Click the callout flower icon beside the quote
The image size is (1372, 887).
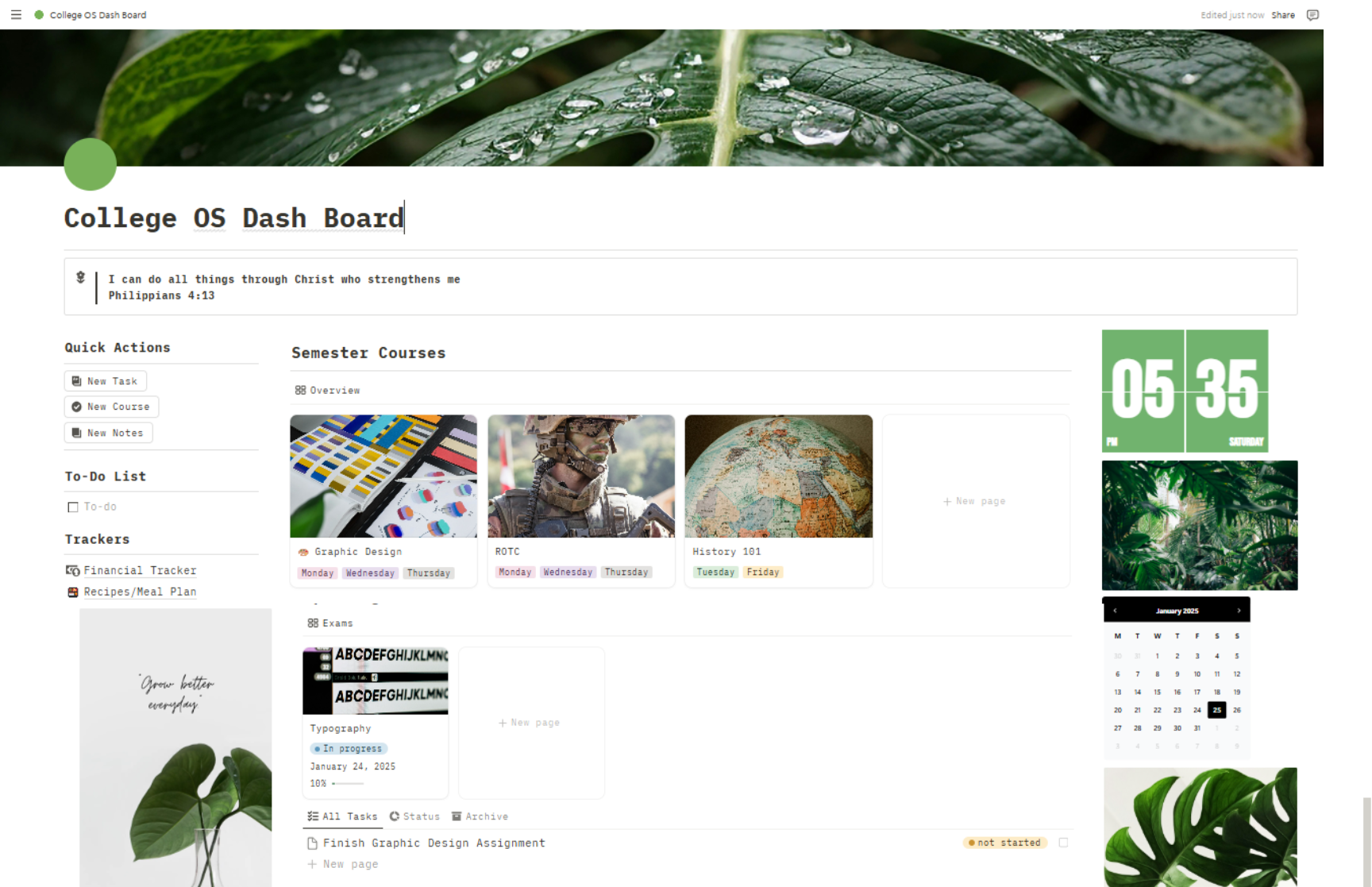click(x=80, y=277)
